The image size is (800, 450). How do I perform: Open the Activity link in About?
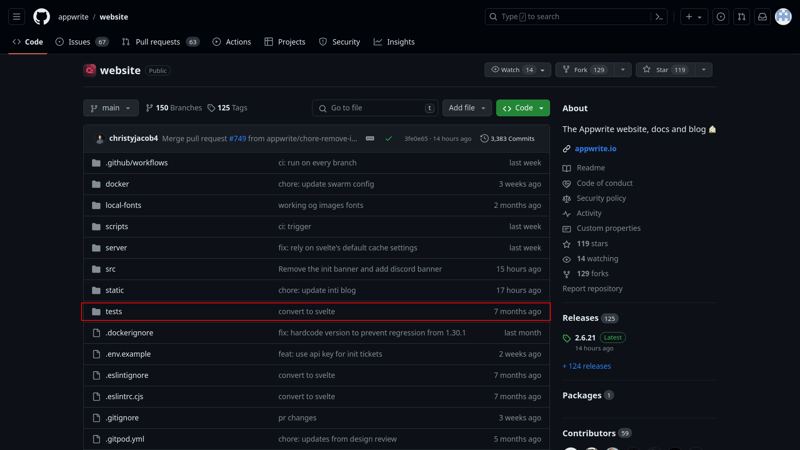[589, 213]
